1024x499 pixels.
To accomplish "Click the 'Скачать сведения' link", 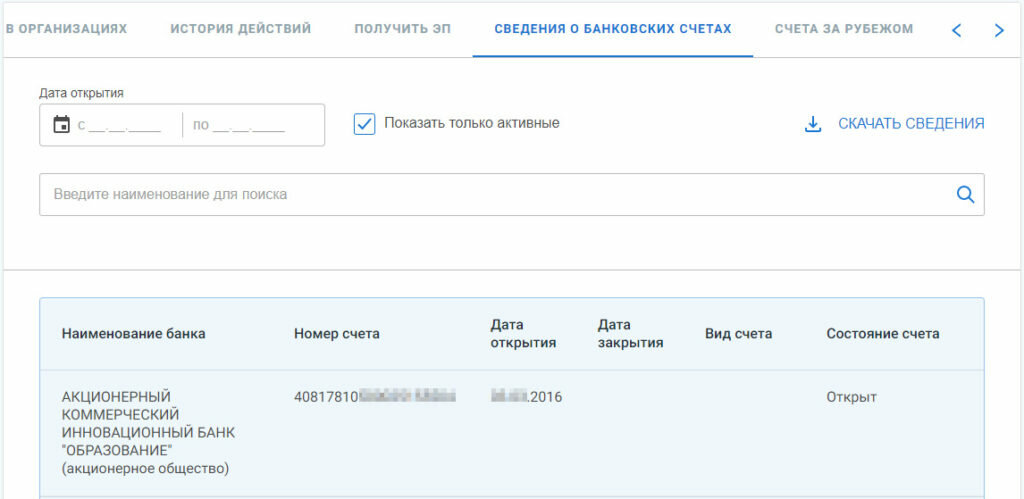I will pyautogui.click(x=910, y=124).
